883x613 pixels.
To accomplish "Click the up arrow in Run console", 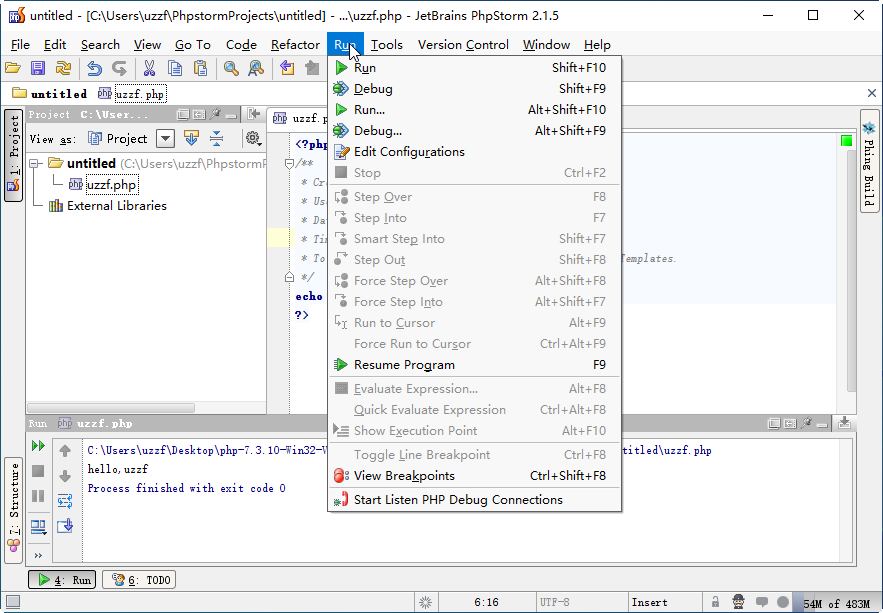I will [x=65, y=451].
